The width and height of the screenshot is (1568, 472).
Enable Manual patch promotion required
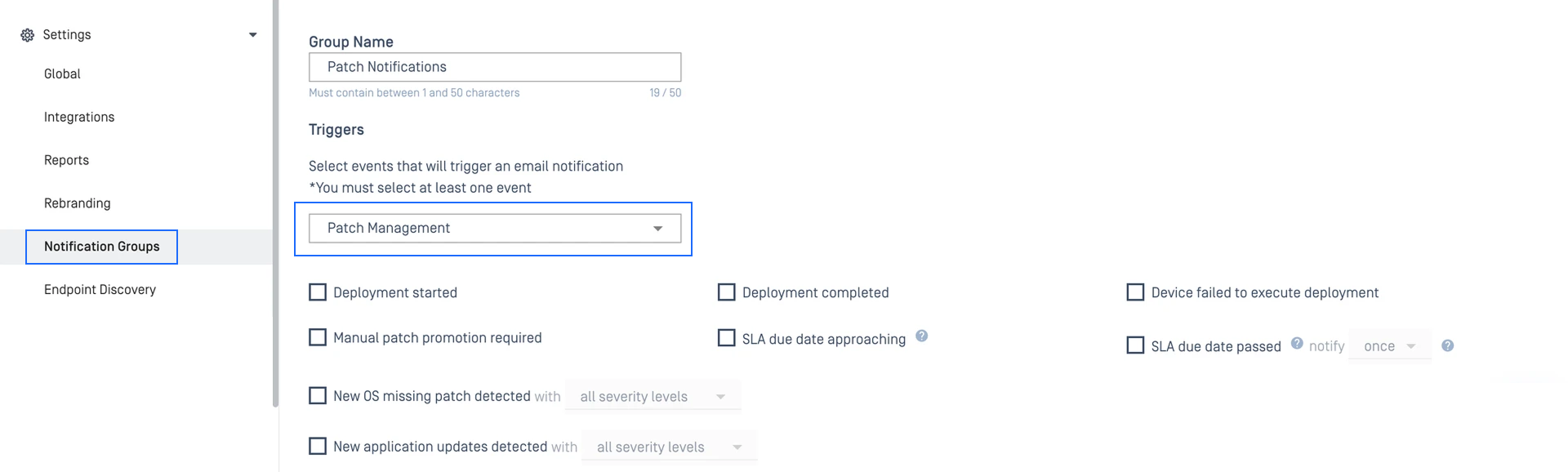point(318,337)
